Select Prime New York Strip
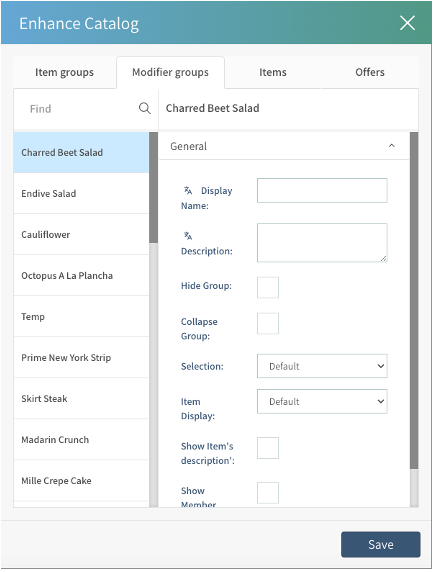Viewport: 434px width, 572px height. point(81,358)
